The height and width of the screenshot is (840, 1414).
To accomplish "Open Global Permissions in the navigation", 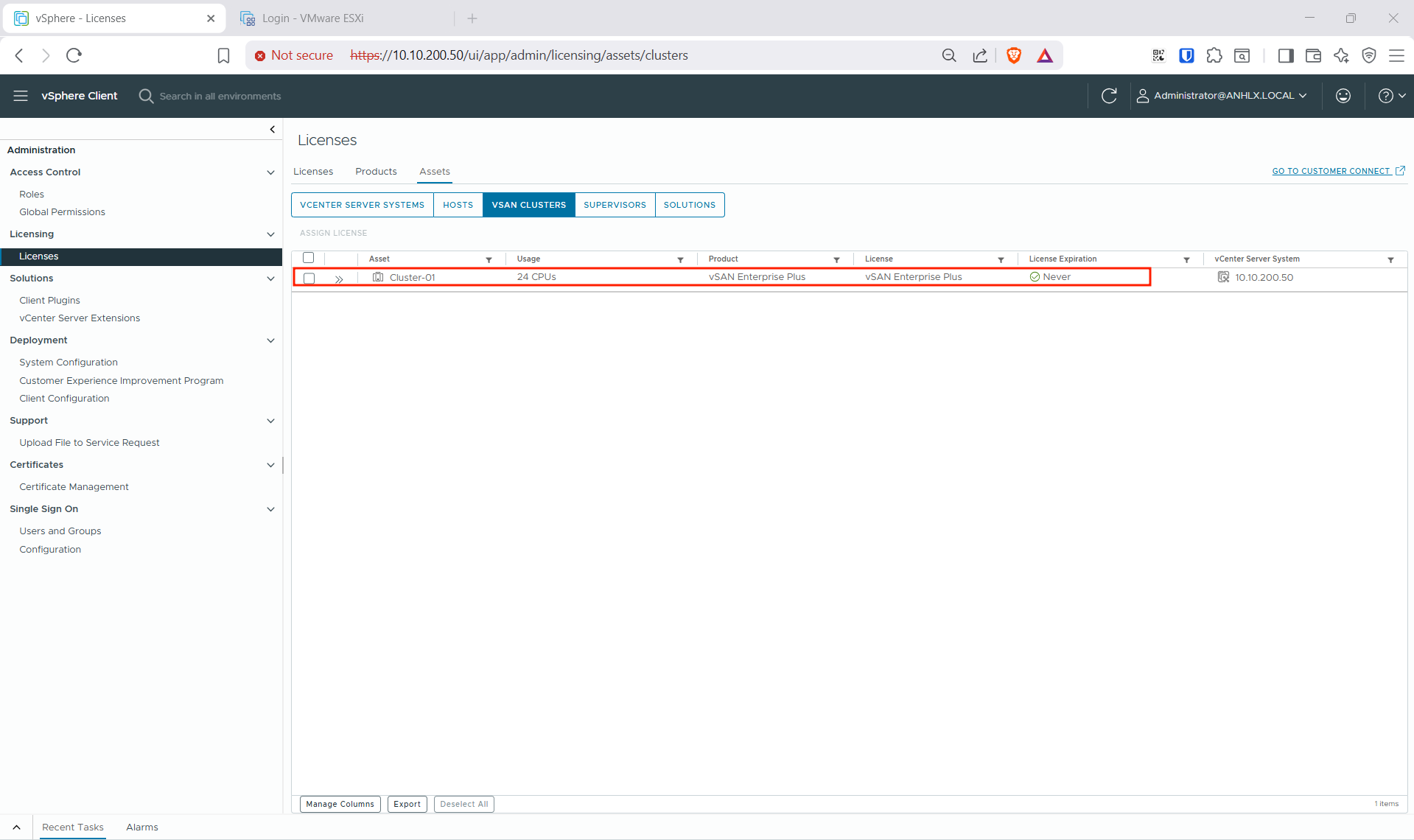I will pos(63,212).
